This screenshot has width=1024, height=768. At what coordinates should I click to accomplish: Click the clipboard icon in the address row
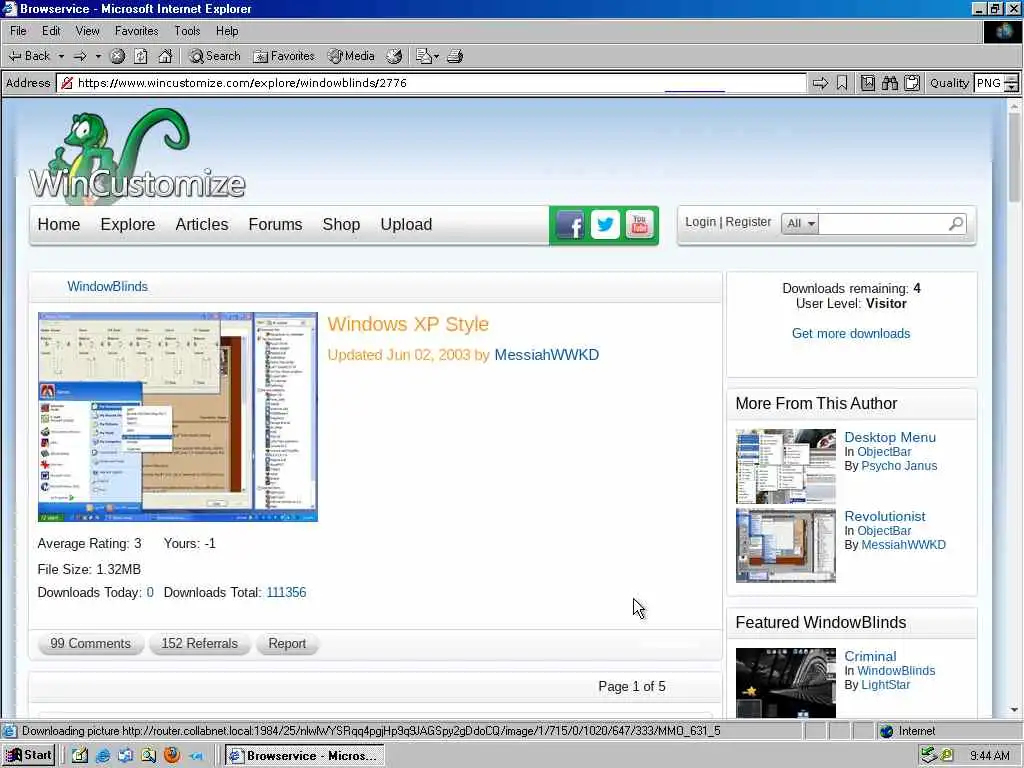(x=912, y=83)
